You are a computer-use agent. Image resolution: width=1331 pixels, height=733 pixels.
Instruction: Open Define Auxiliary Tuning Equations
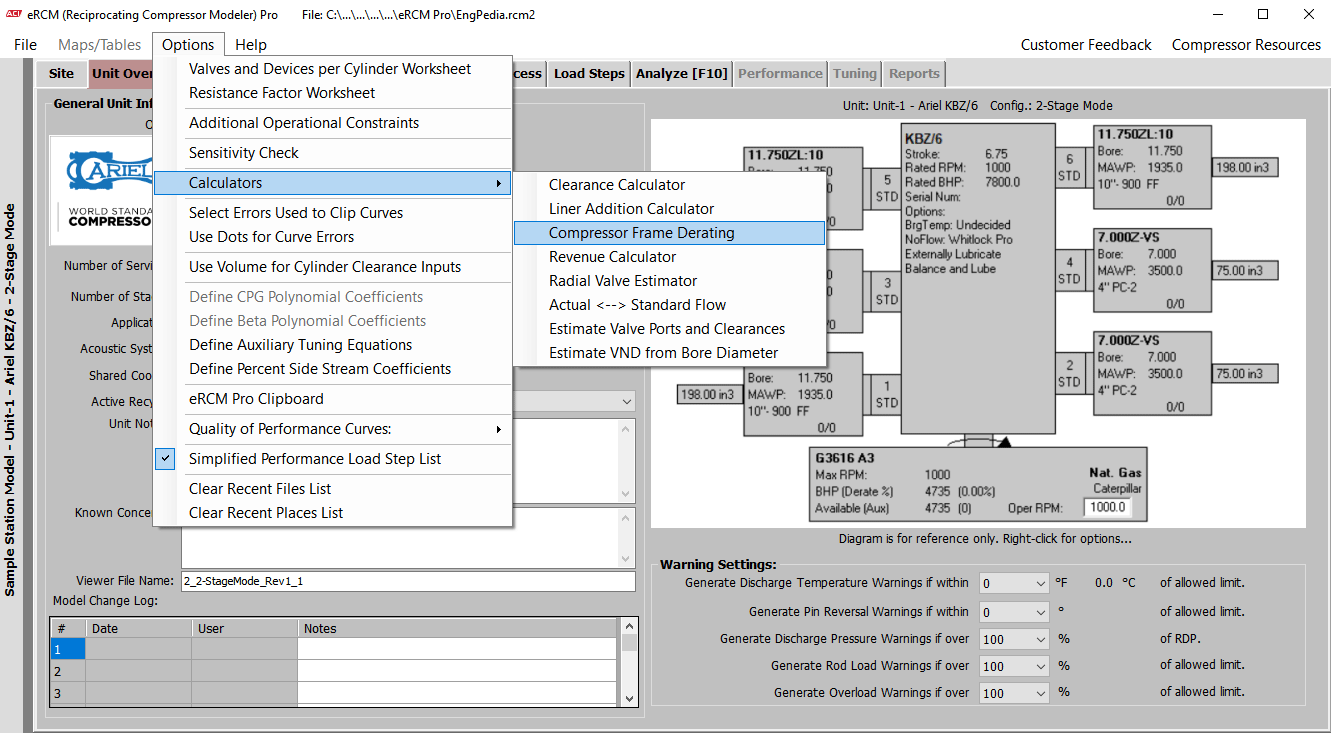click(x=332, y=345)
